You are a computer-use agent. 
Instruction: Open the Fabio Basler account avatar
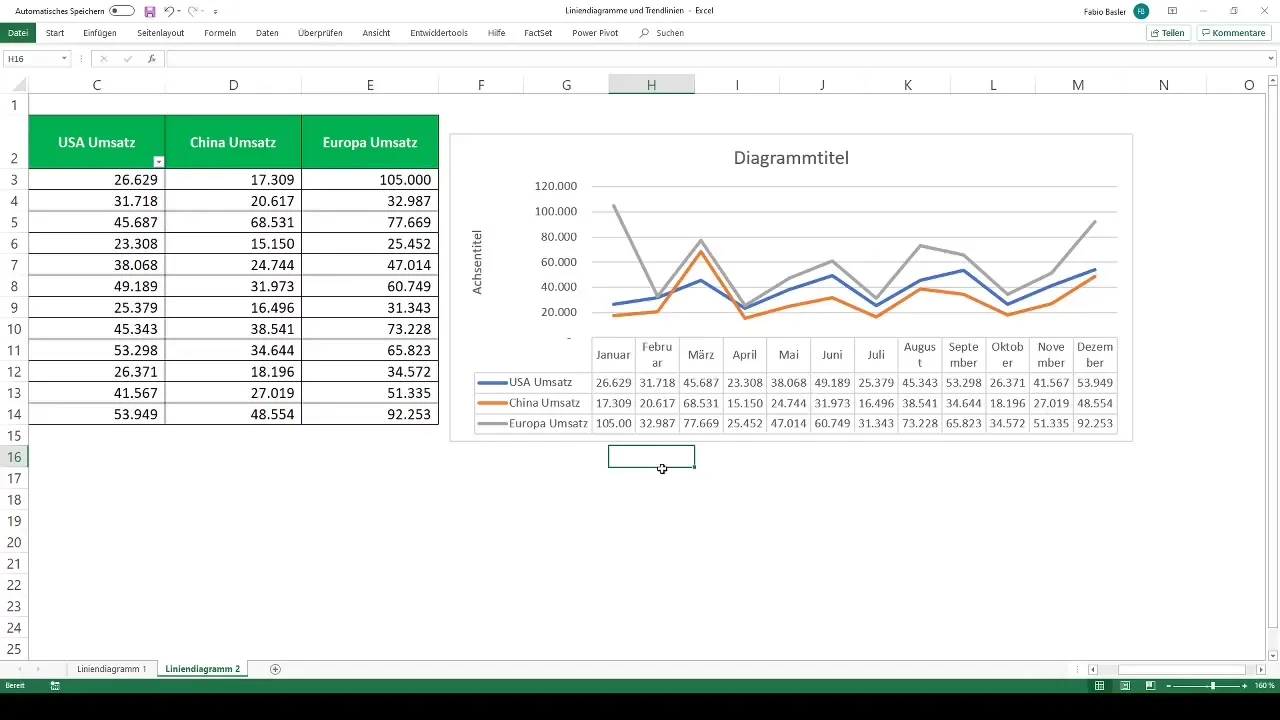coord(1141,11)
